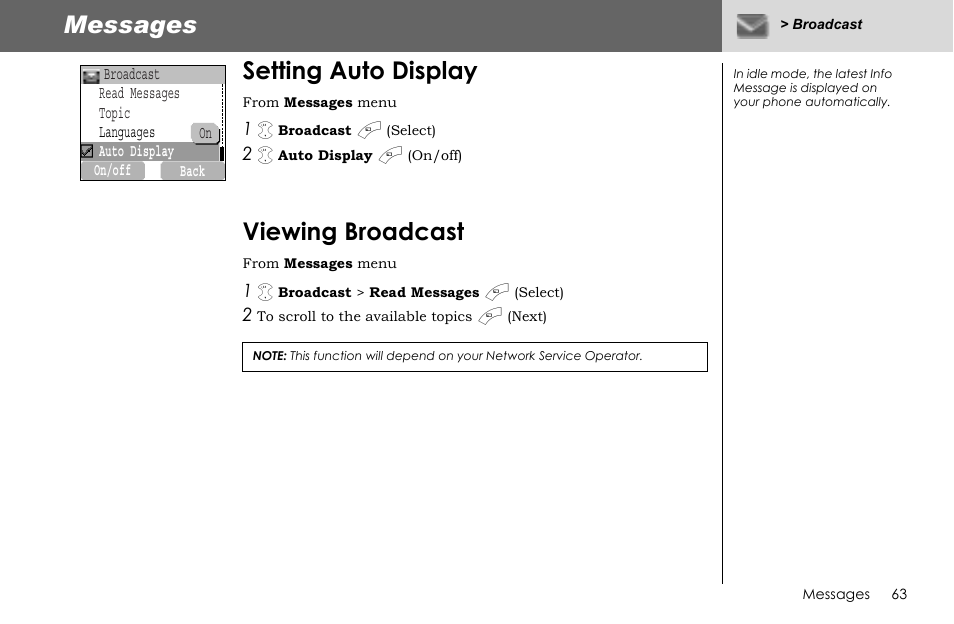
Task: Click 'From Messages menu' under Setting Auto Display
Action: point(319,102)
